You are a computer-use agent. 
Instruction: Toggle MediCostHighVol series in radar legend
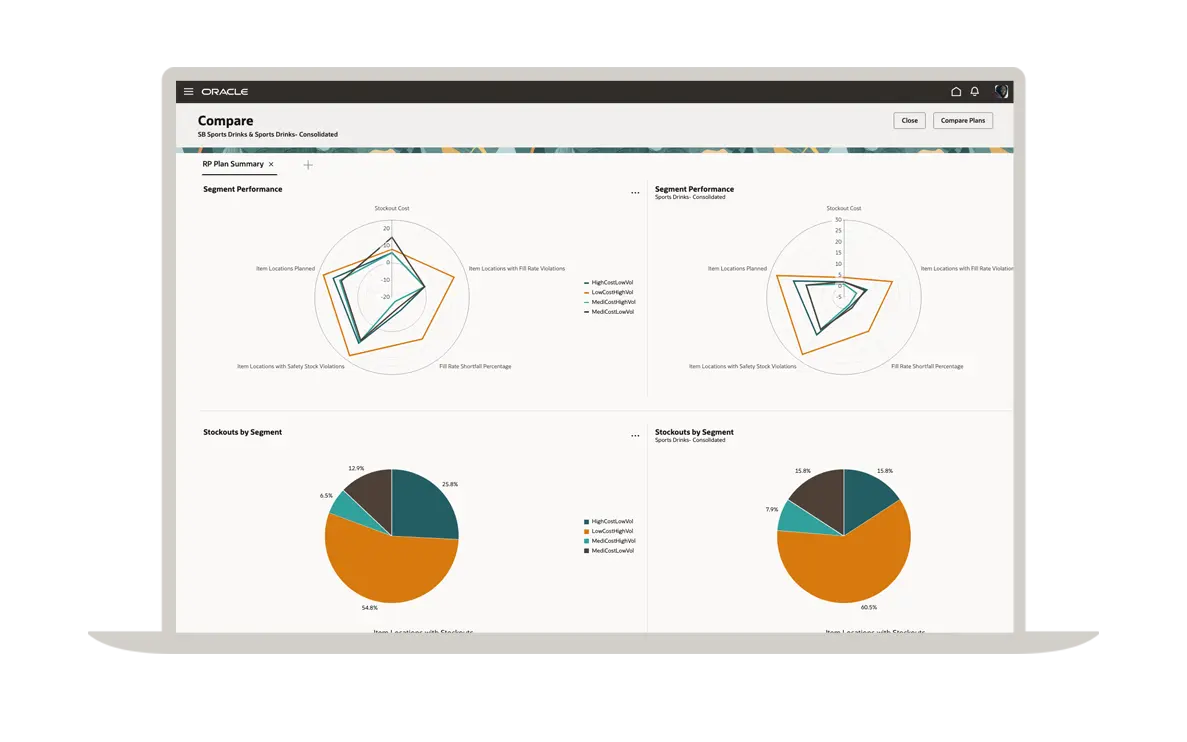click(612, 302)
